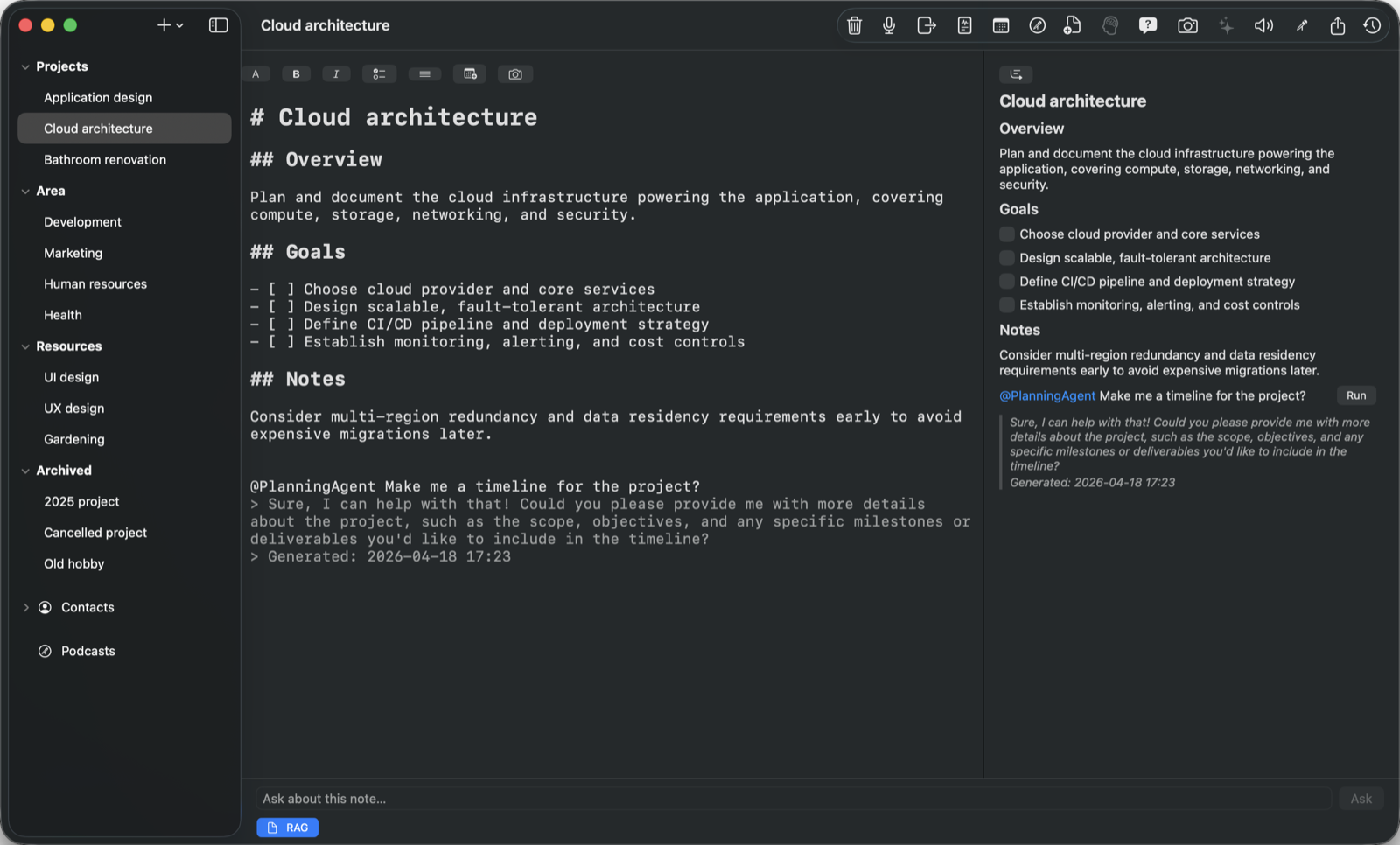
Task: Click 'Ask about this note...' input field
Action: (x=793, y=799)
